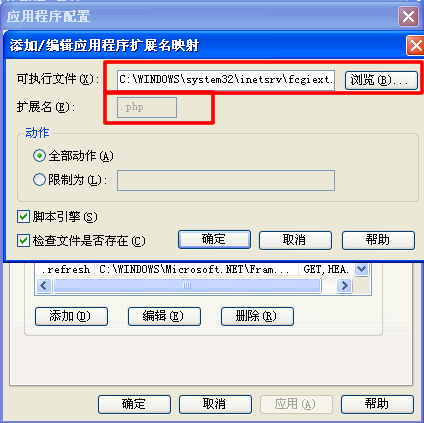Uncheck the 脚本引擎(S) checkbox

point(23,217)
